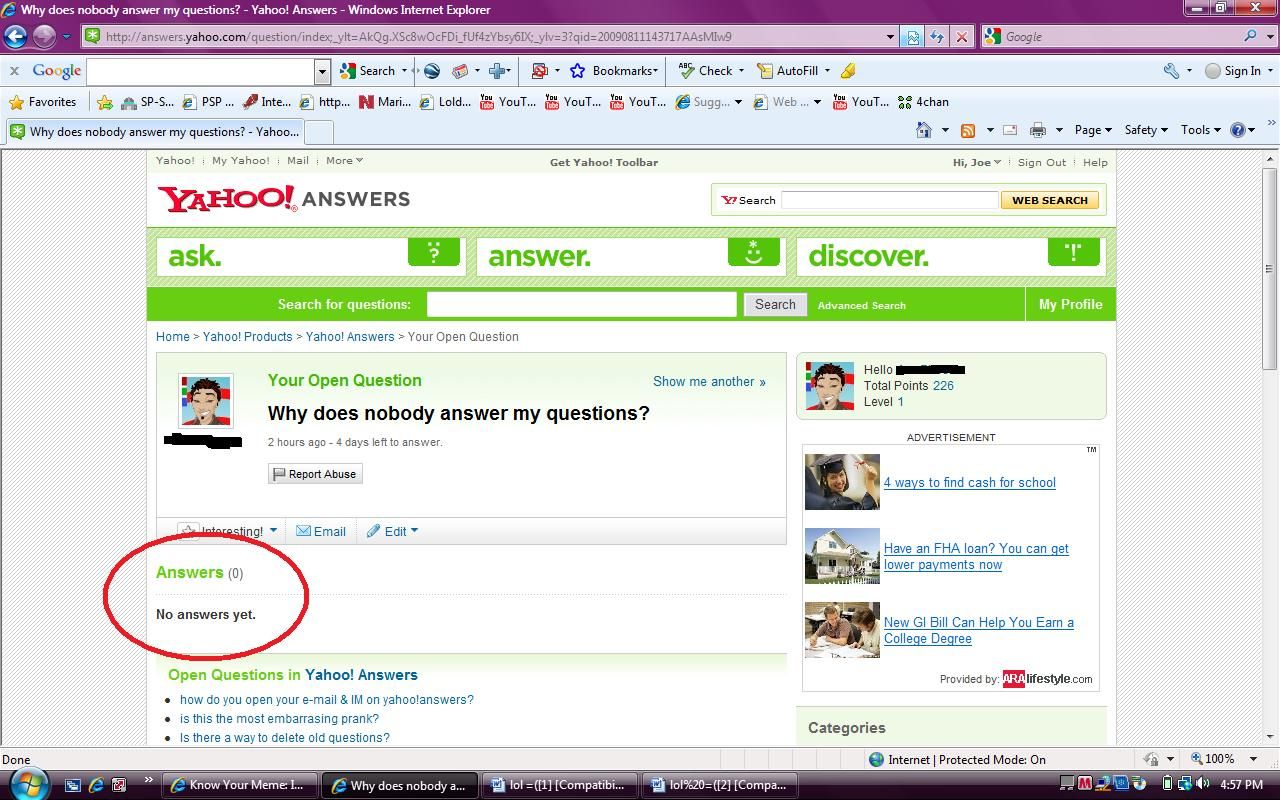Click the 'Search for questions' input field

(x=581, y=304)
